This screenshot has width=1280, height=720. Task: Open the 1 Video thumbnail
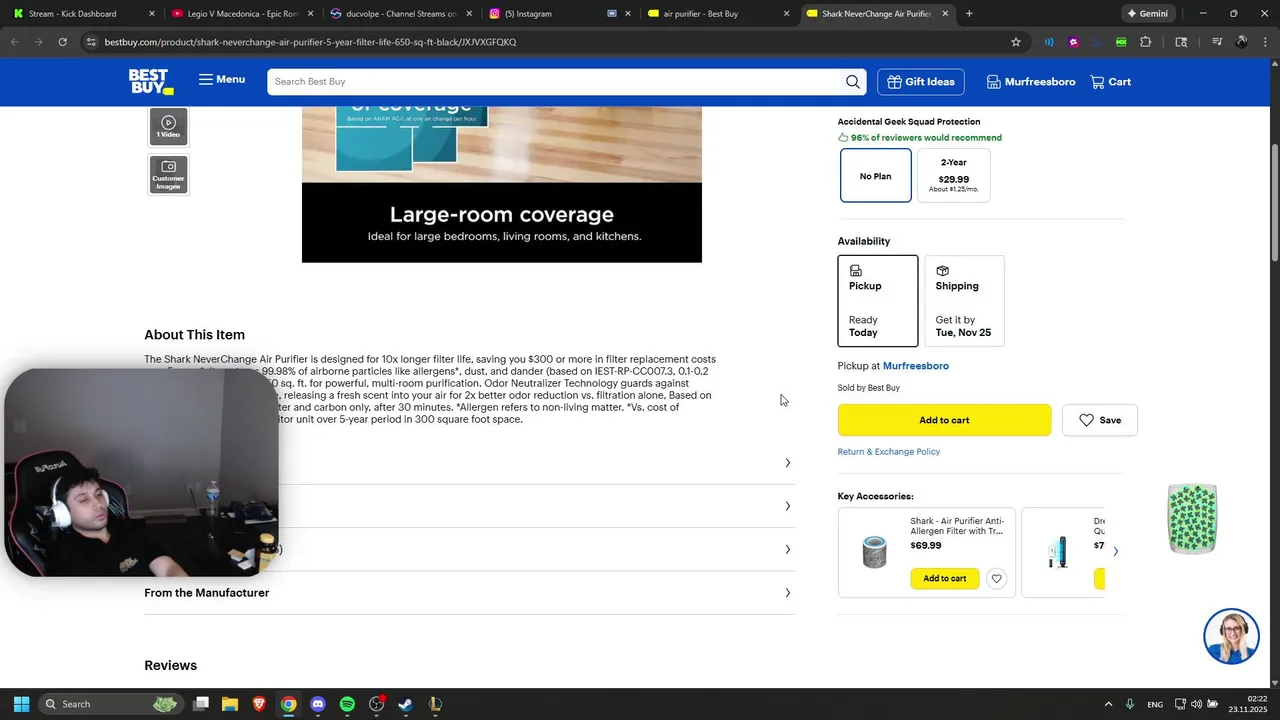coord(168,127)
